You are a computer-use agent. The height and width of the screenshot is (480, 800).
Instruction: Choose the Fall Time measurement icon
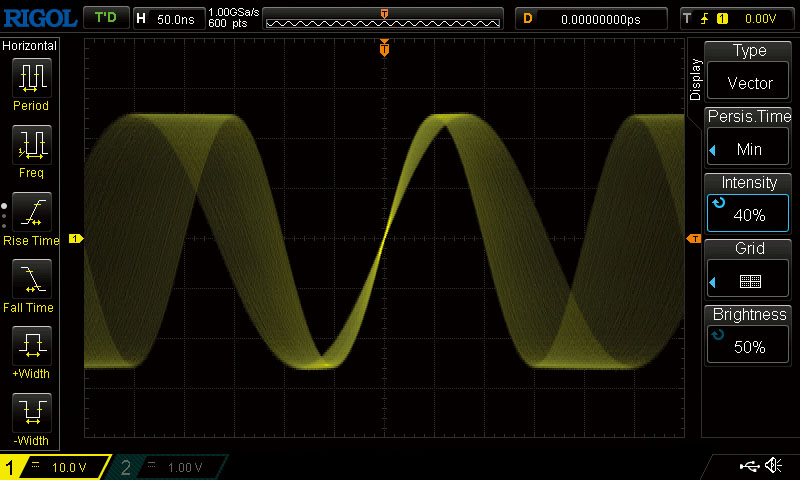point(31,278)
